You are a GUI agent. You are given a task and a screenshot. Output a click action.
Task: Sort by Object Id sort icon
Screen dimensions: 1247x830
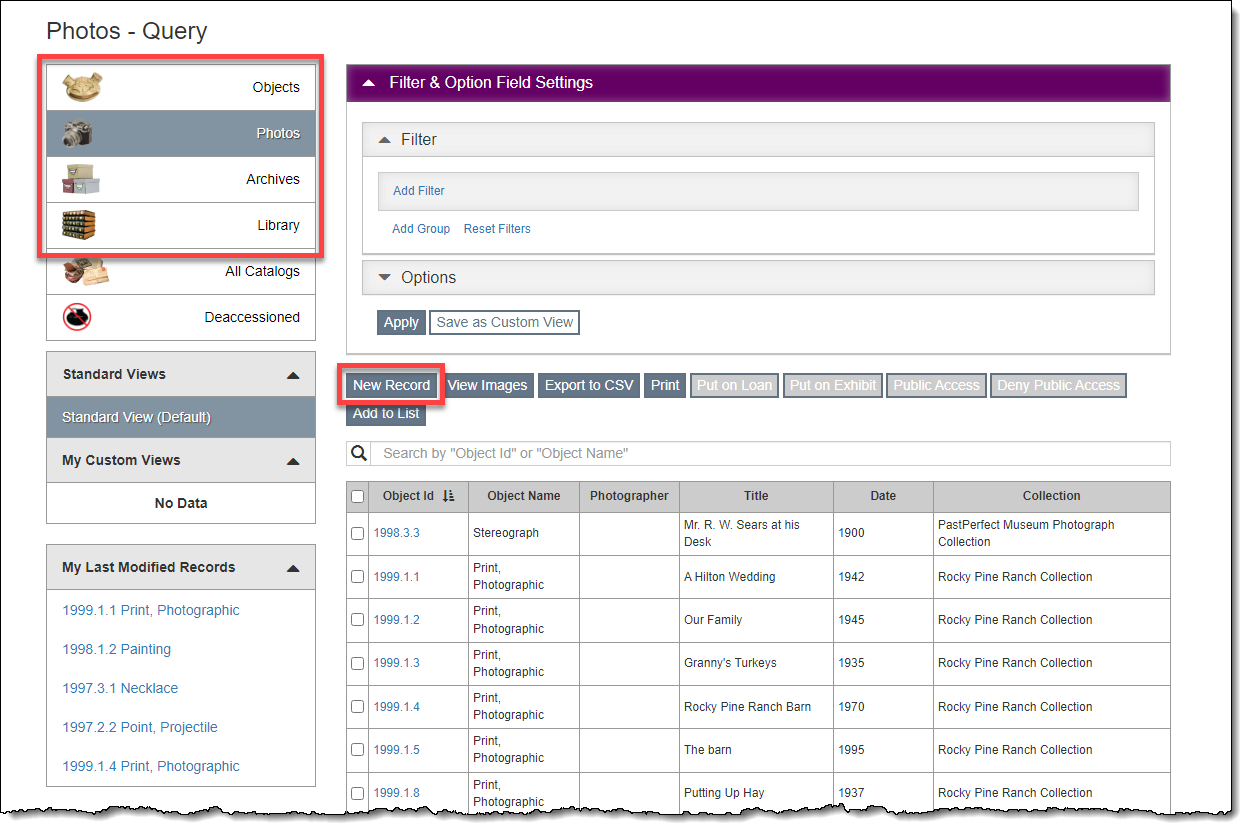[x=448, y=496]
